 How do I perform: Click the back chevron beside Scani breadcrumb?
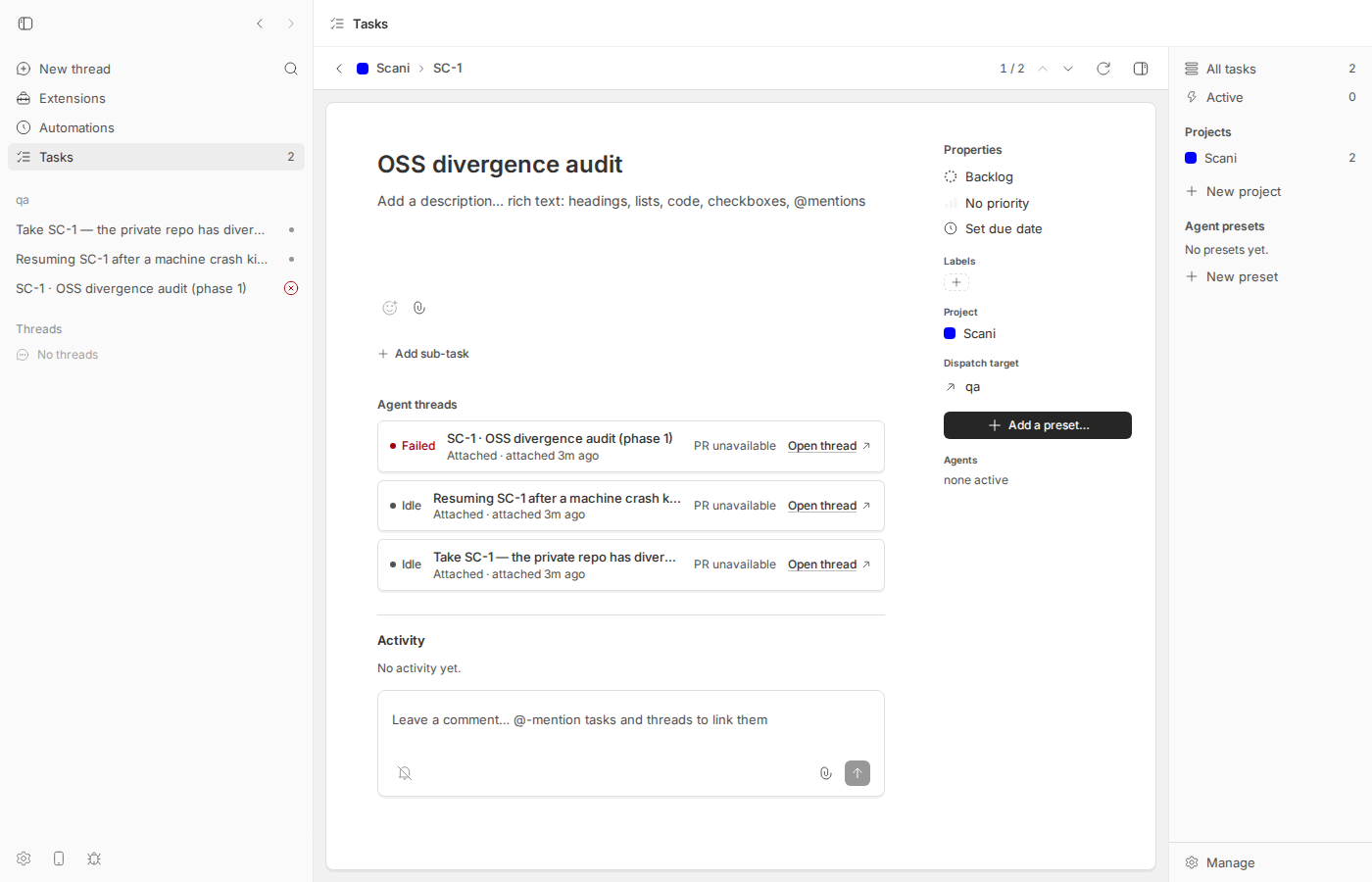339,69
